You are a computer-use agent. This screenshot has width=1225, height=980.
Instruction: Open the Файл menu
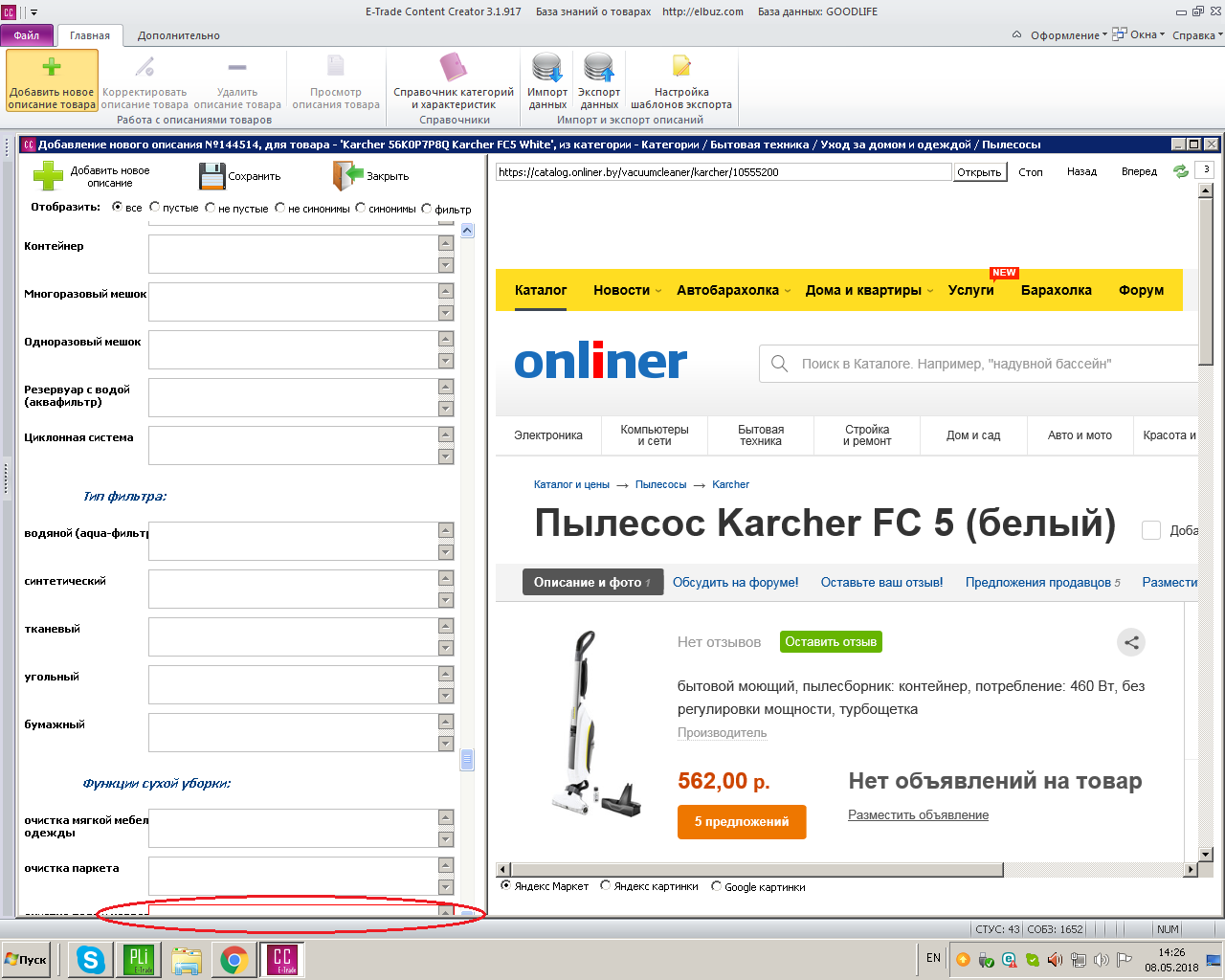[x=27, y=35]
